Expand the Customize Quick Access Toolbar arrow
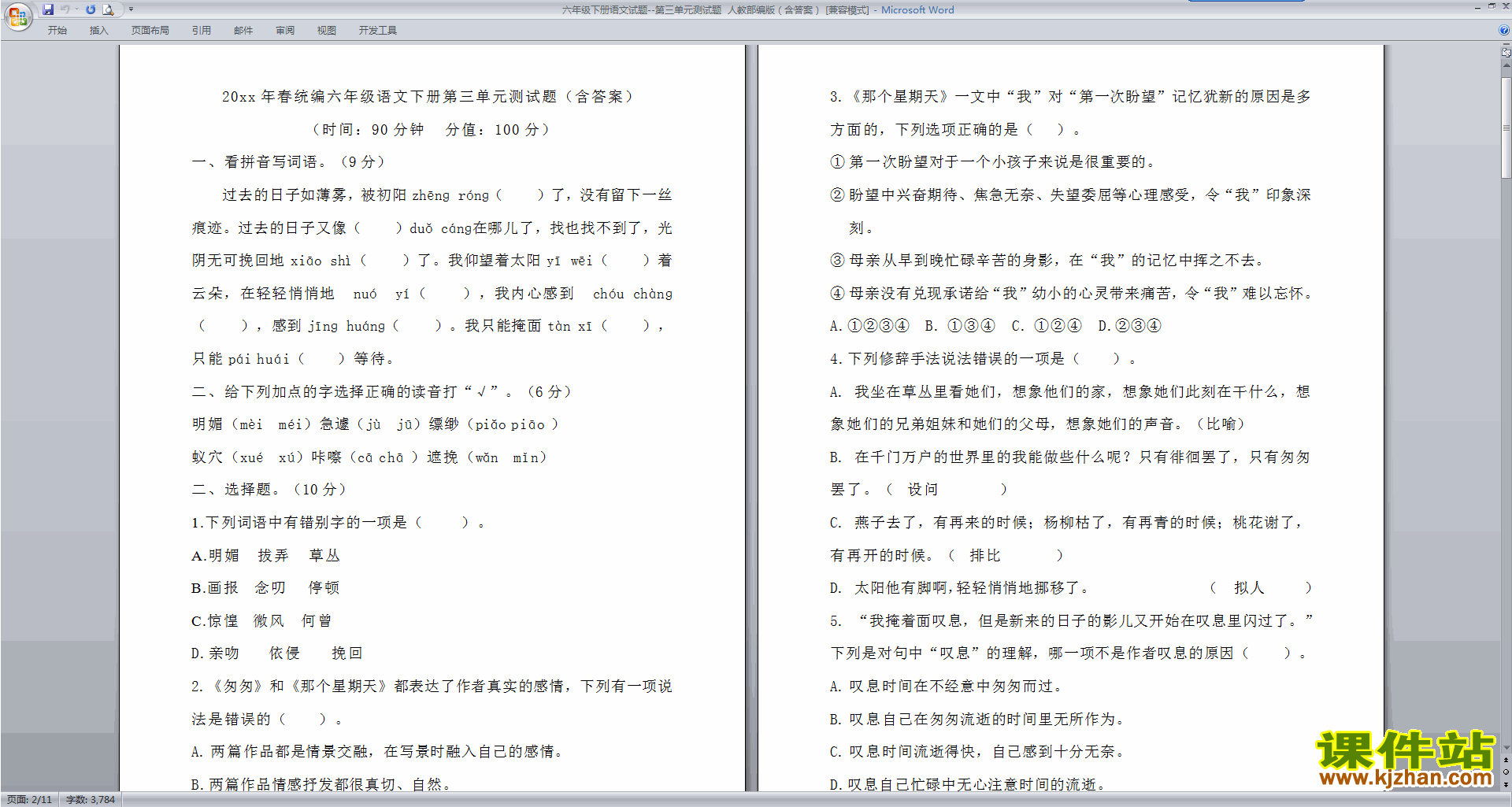Screen dimensions: 1512x807 (131, 9)
